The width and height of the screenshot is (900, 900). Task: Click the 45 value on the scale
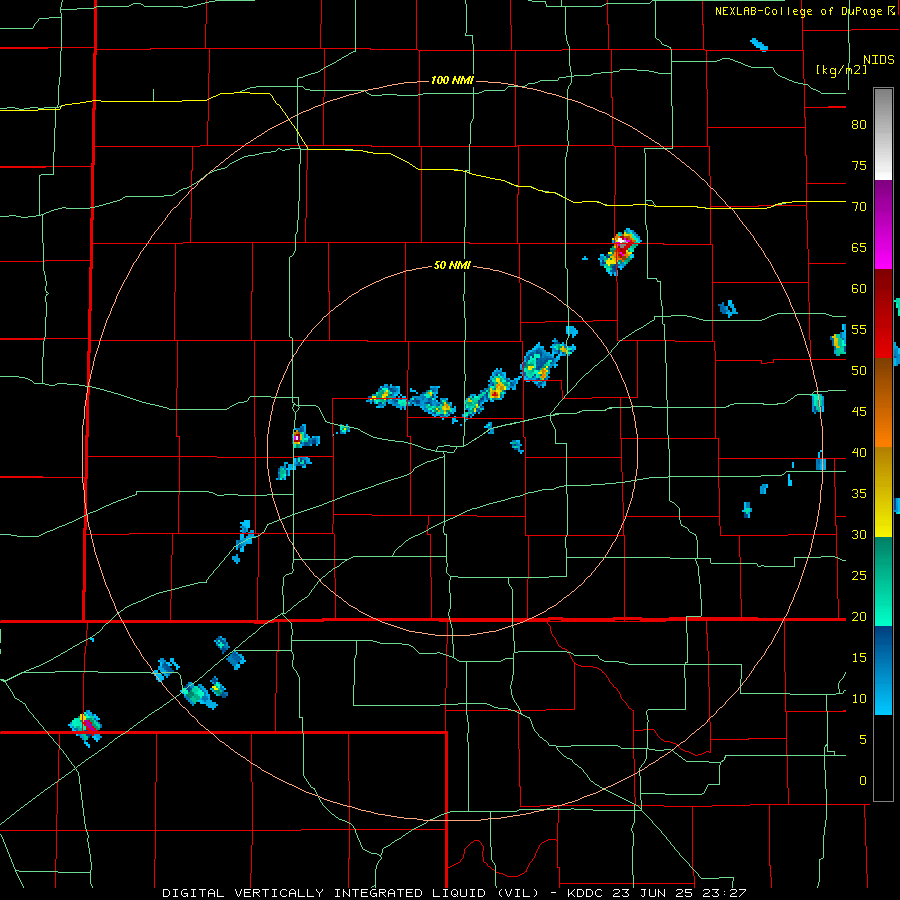coord(859,412)
